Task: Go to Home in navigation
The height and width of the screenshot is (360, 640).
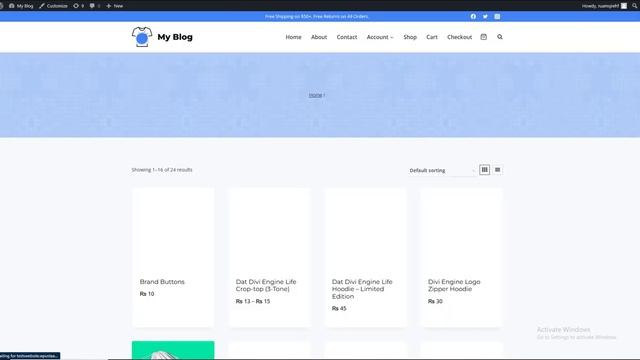Action: pyautogui.click(x=293, y=37)
